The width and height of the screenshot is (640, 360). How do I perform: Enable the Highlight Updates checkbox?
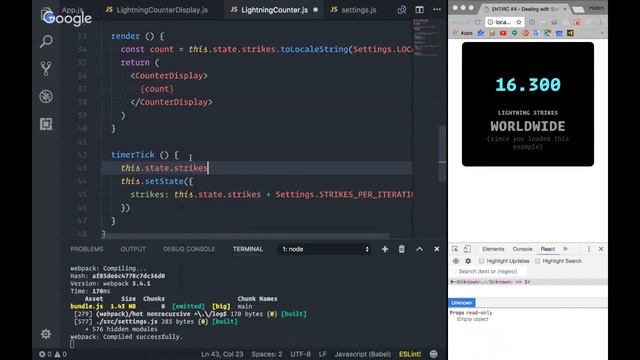point(482,261)
